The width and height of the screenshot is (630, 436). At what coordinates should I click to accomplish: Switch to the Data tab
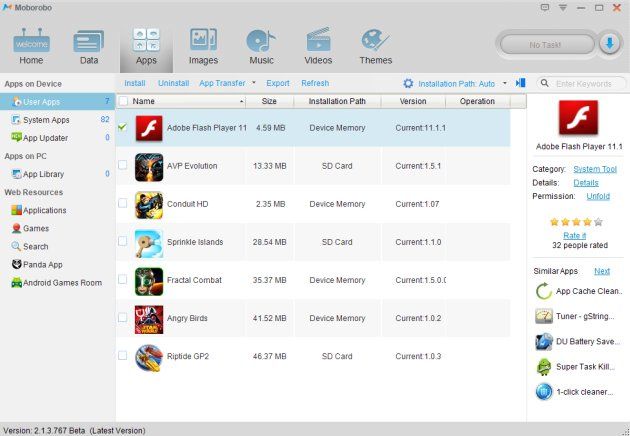[89, 47]
